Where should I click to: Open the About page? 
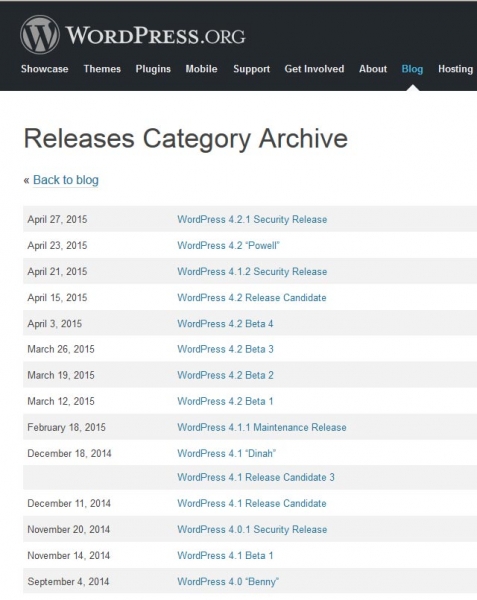(373, 69)
